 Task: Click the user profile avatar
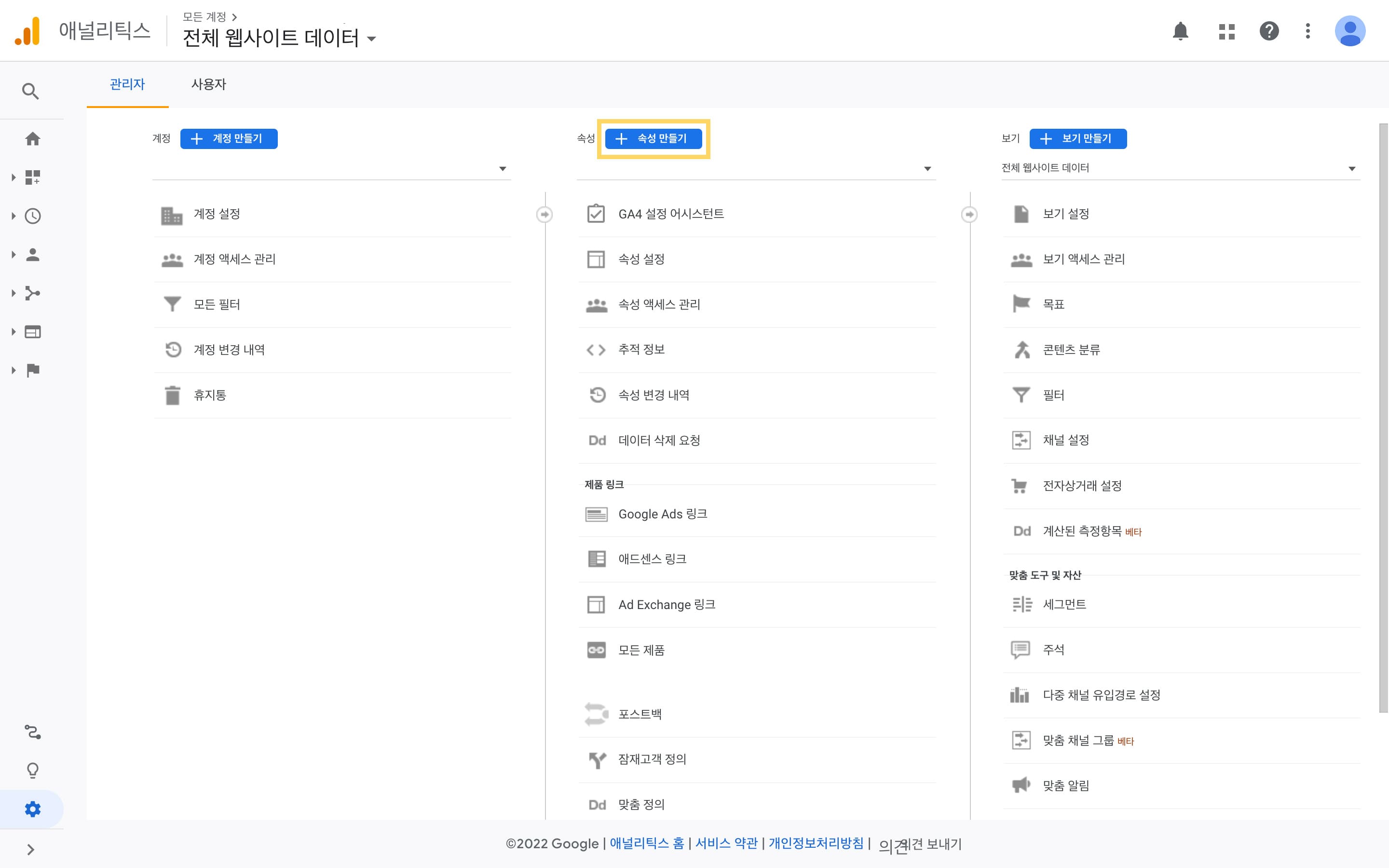[1349, 31]
